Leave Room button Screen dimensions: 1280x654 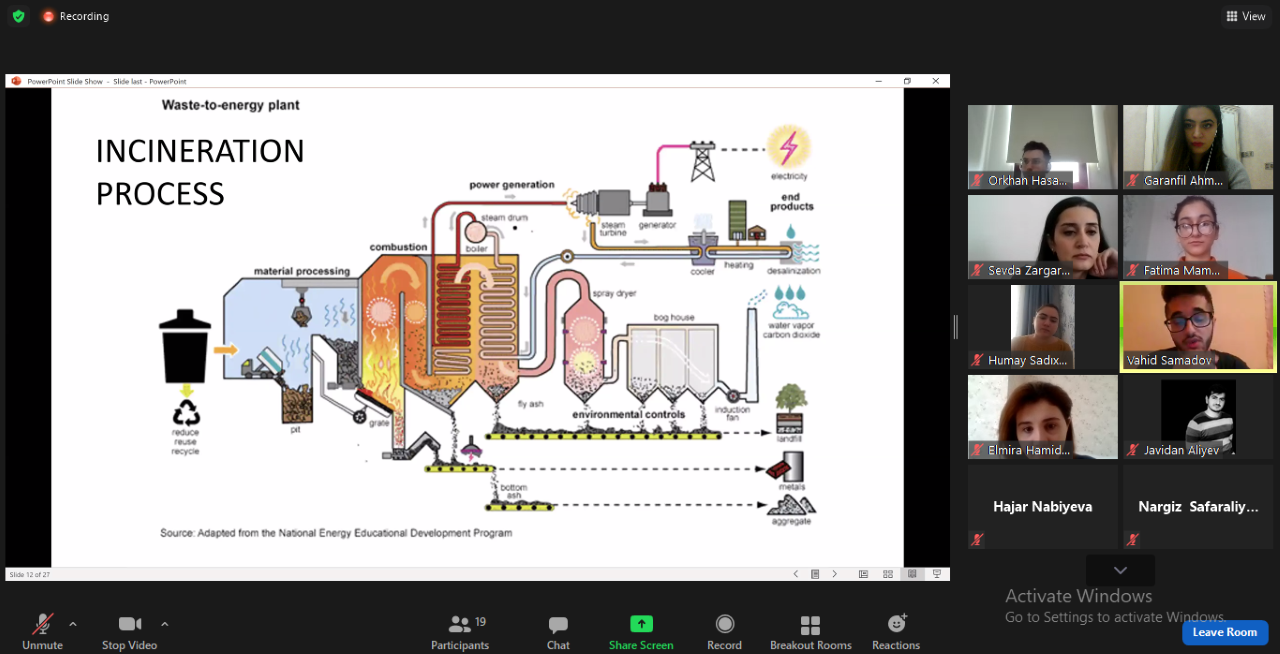click(1224, 632)
